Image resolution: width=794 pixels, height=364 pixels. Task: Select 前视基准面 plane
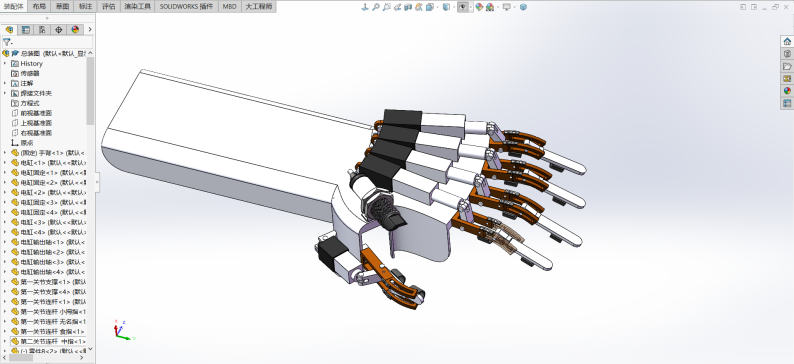[31, 113]
